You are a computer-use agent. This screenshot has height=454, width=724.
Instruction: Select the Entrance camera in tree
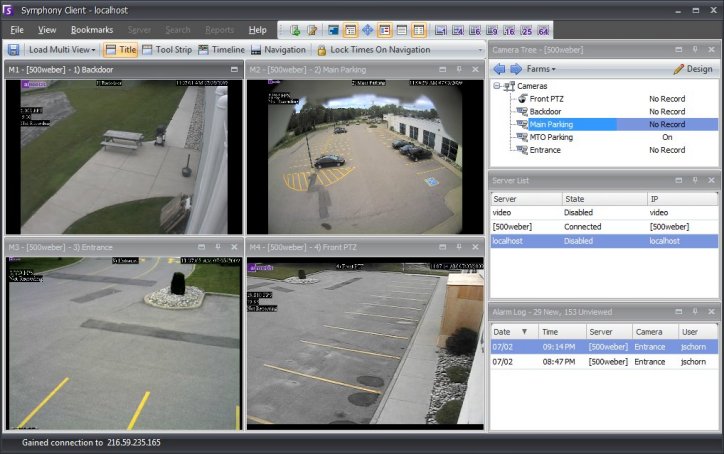point(545,150)
